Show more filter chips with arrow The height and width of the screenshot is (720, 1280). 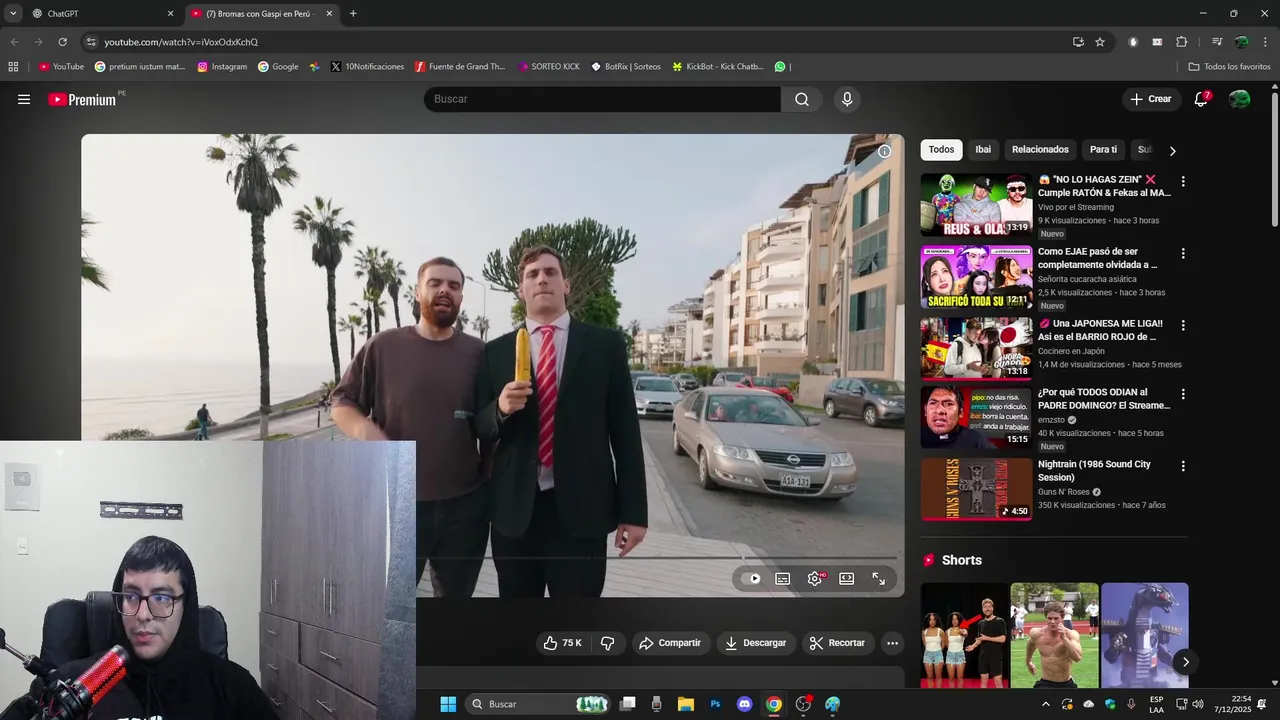pyautogui.click(x=1172, y=151)
